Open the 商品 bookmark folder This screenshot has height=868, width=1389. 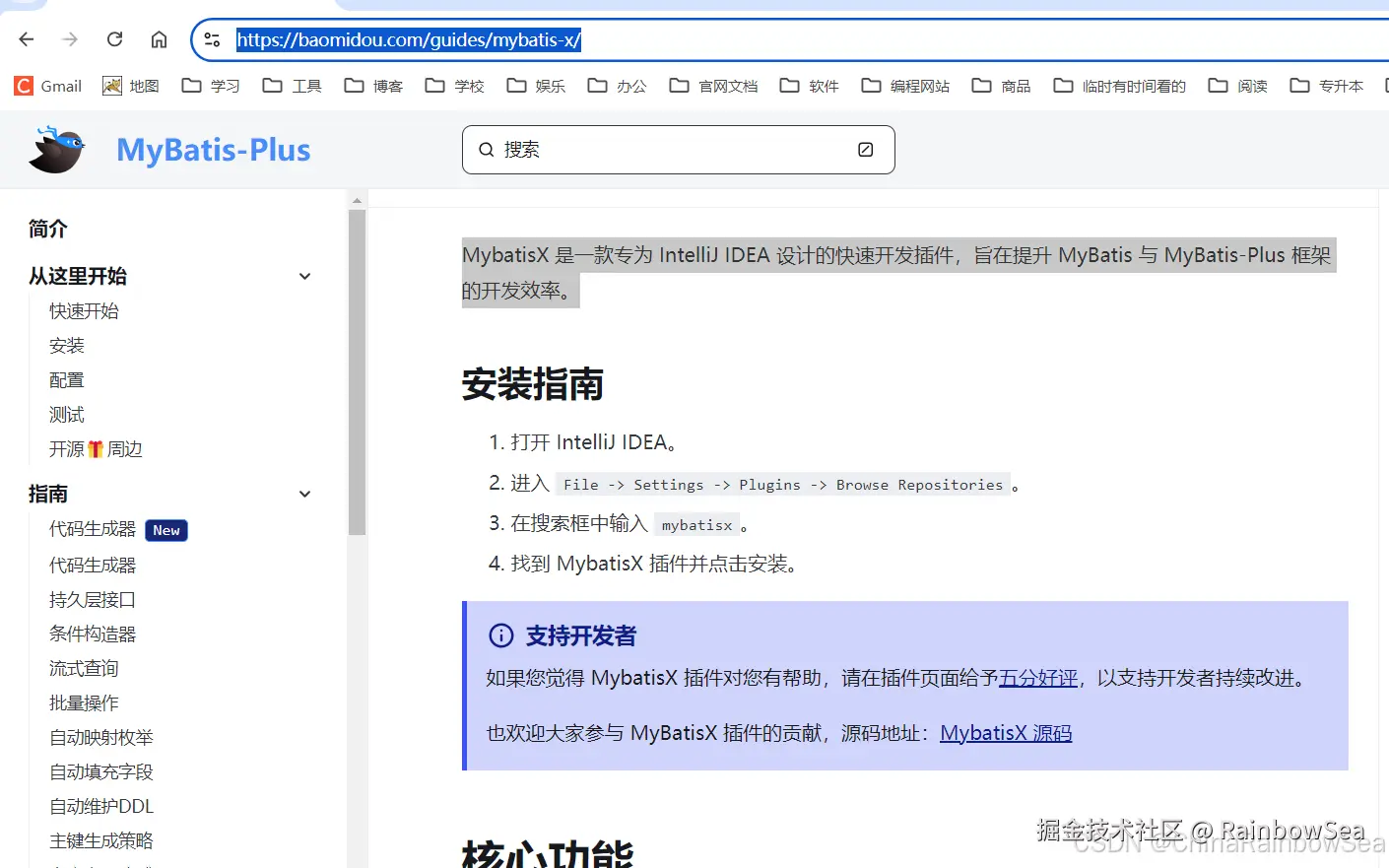point(1001,86)
